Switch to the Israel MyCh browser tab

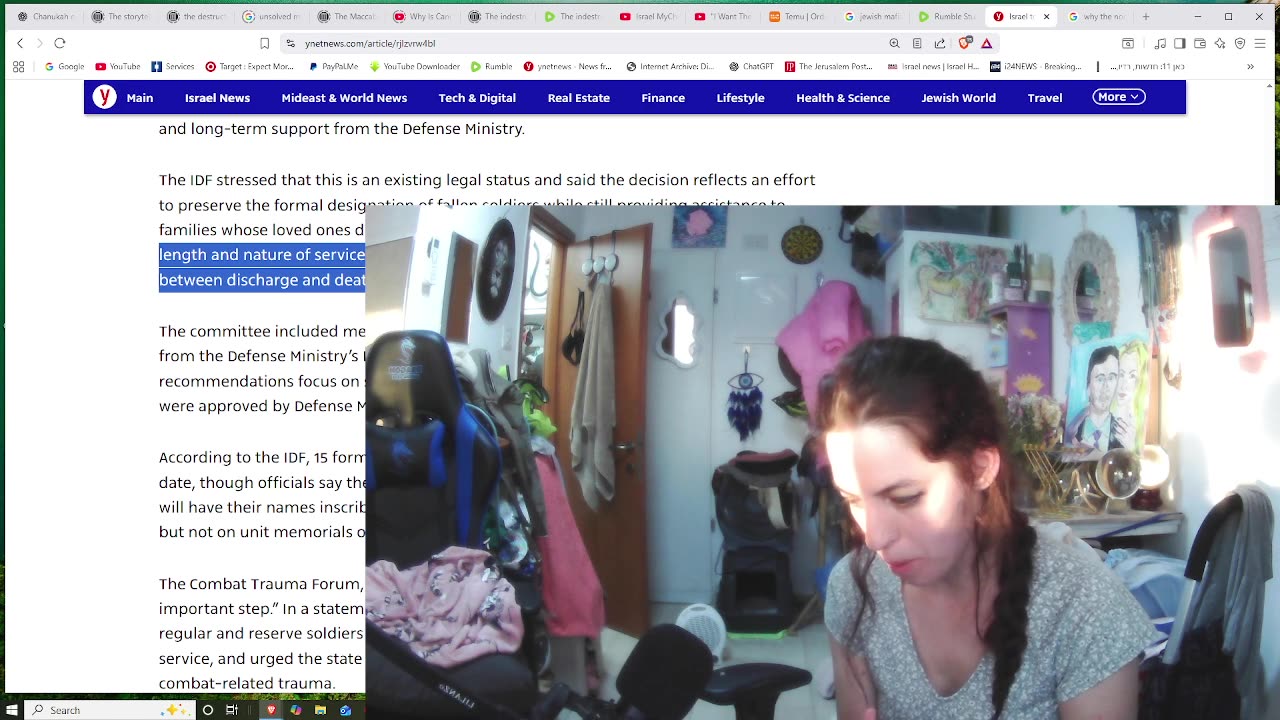[647, 16]
